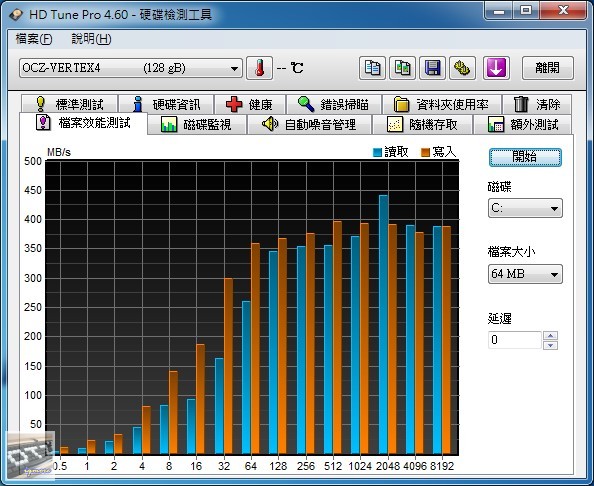Maximize the HD Tune Pro window
Viewport: 594px width, 486px height.
click(526, 11)
